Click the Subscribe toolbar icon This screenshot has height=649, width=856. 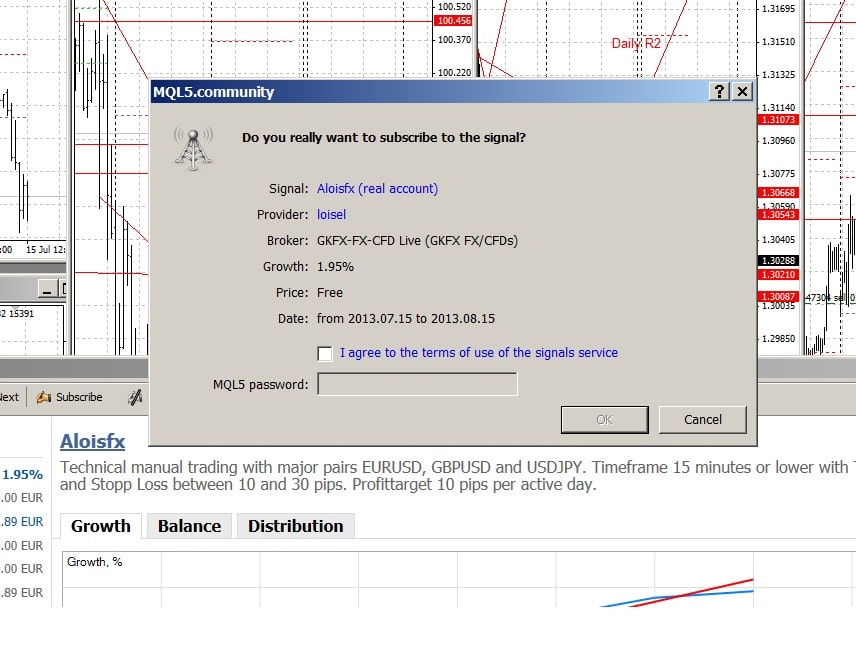tap(70, 397)
